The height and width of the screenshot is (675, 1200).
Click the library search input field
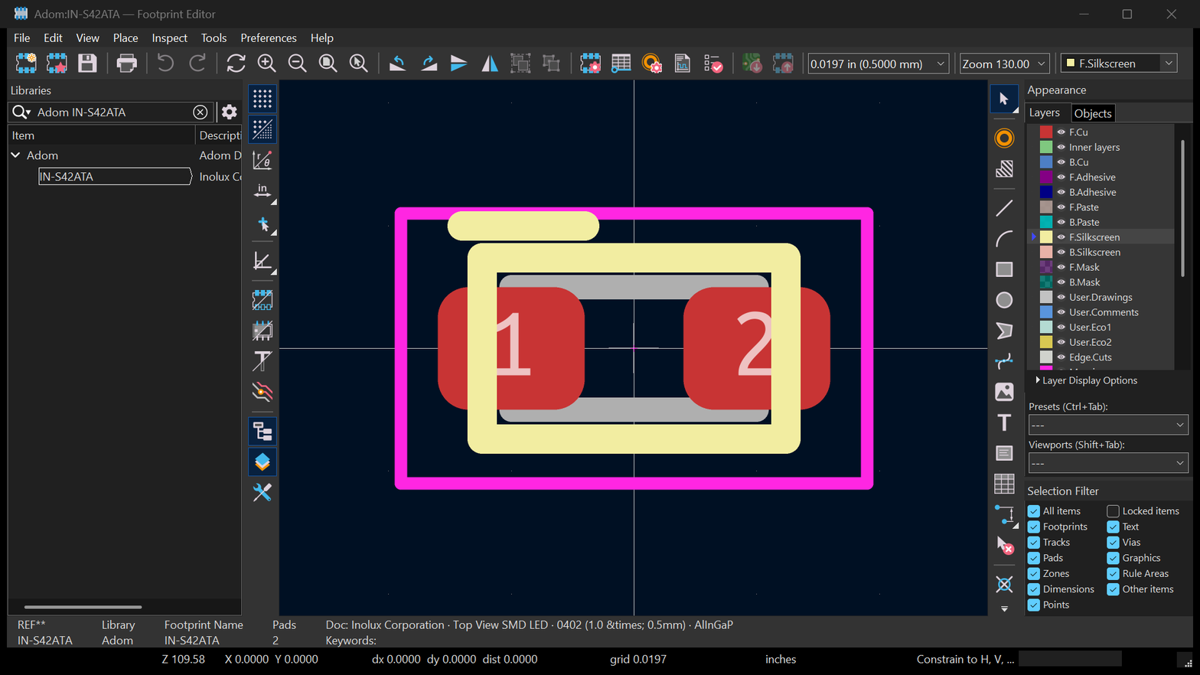[112, 112]
